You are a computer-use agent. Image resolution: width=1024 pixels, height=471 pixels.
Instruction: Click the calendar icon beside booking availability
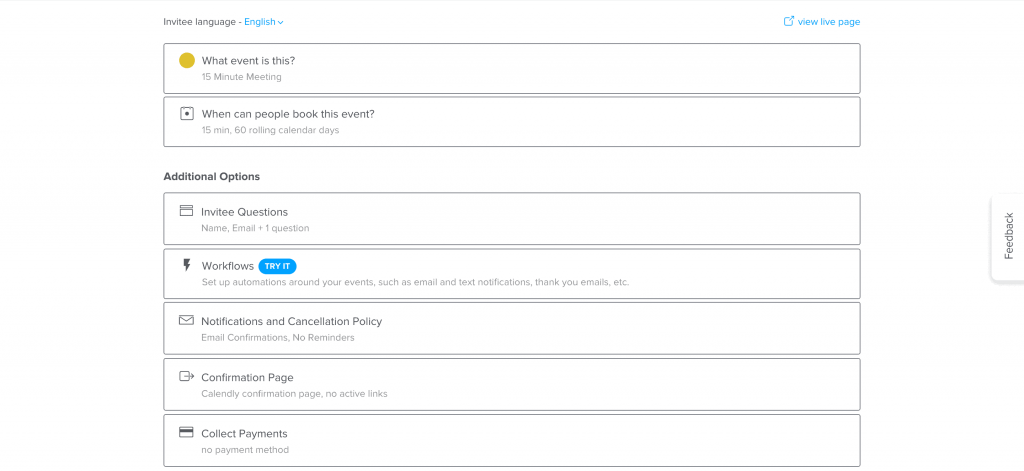point(187,113)
